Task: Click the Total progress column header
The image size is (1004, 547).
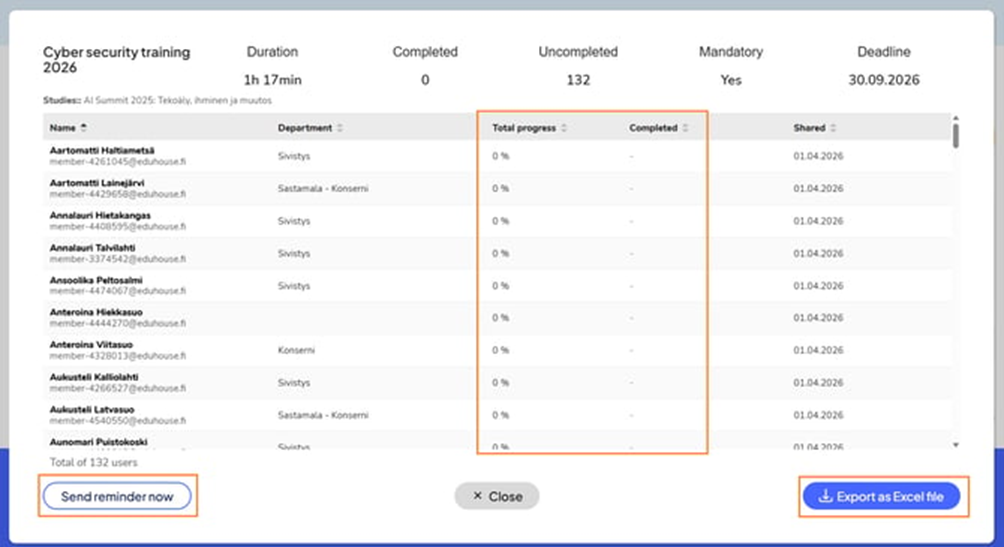Action: (524, 128)
